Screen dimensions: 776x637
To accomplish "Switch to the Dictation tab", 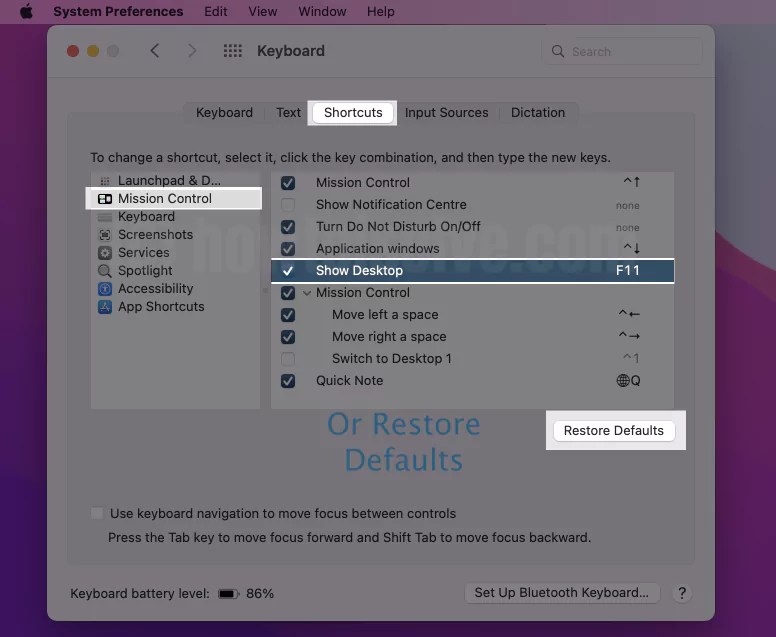I will [x=538, y=112].
